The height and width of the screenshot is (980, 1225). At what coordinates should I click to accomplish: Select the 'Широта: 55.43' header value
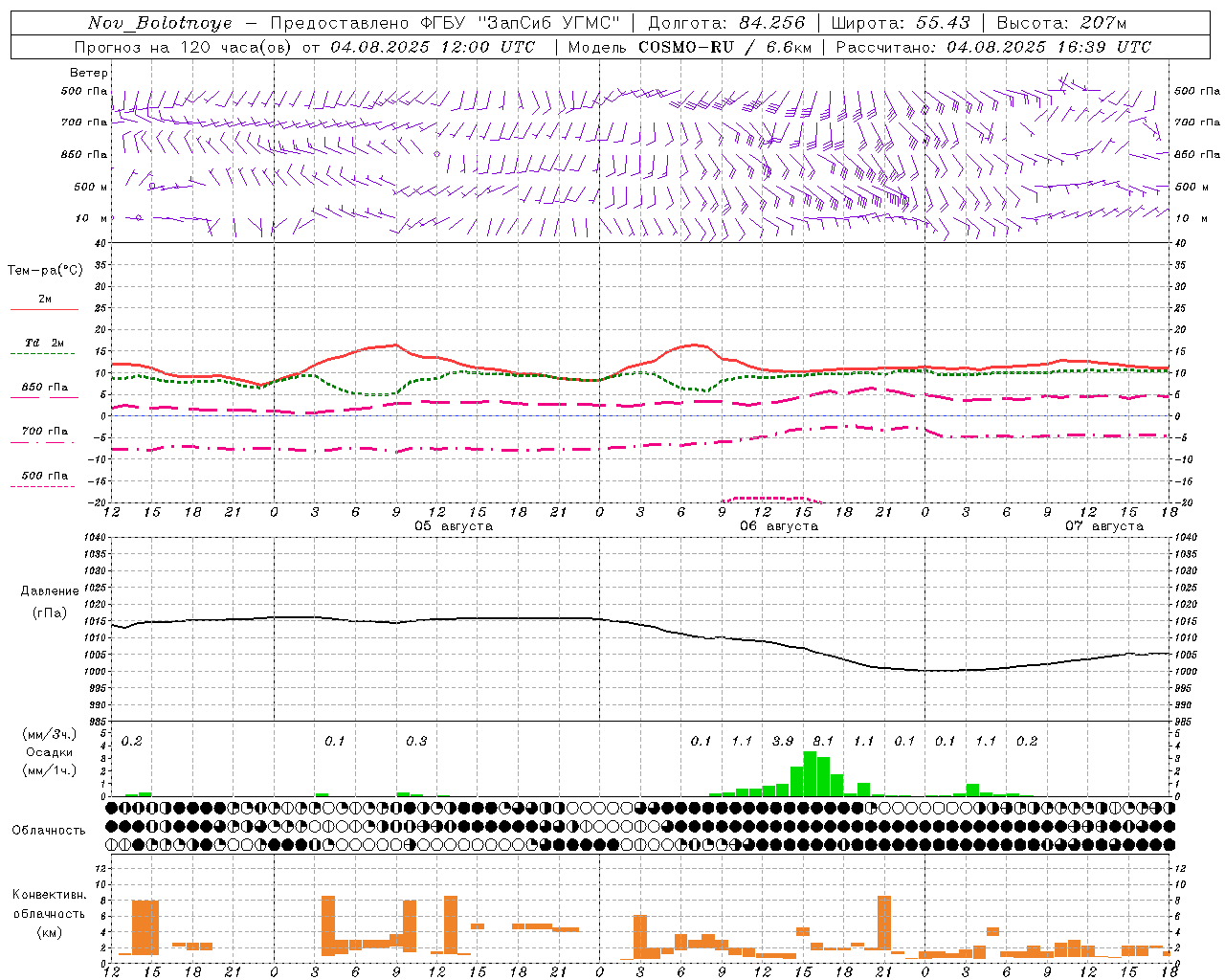pos(901,23)
